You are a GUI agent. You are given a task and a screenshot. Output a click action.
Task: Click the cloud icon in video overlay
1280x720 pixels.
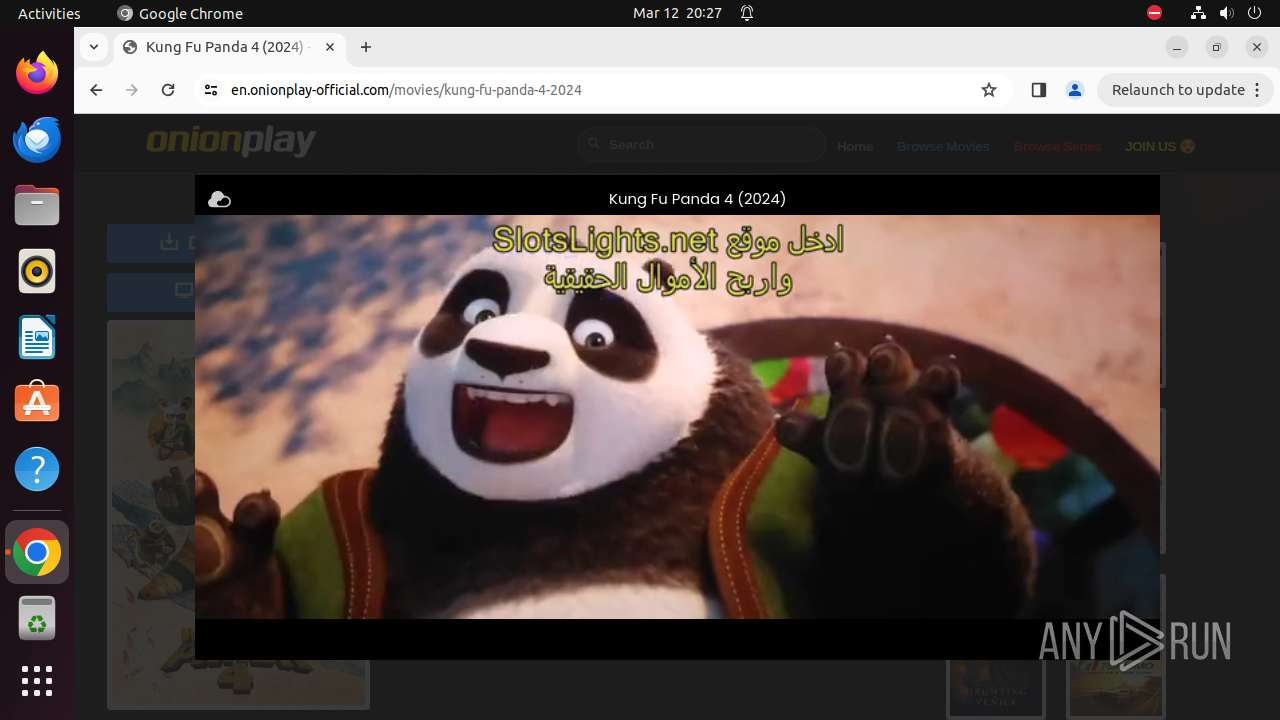(219, 200)
